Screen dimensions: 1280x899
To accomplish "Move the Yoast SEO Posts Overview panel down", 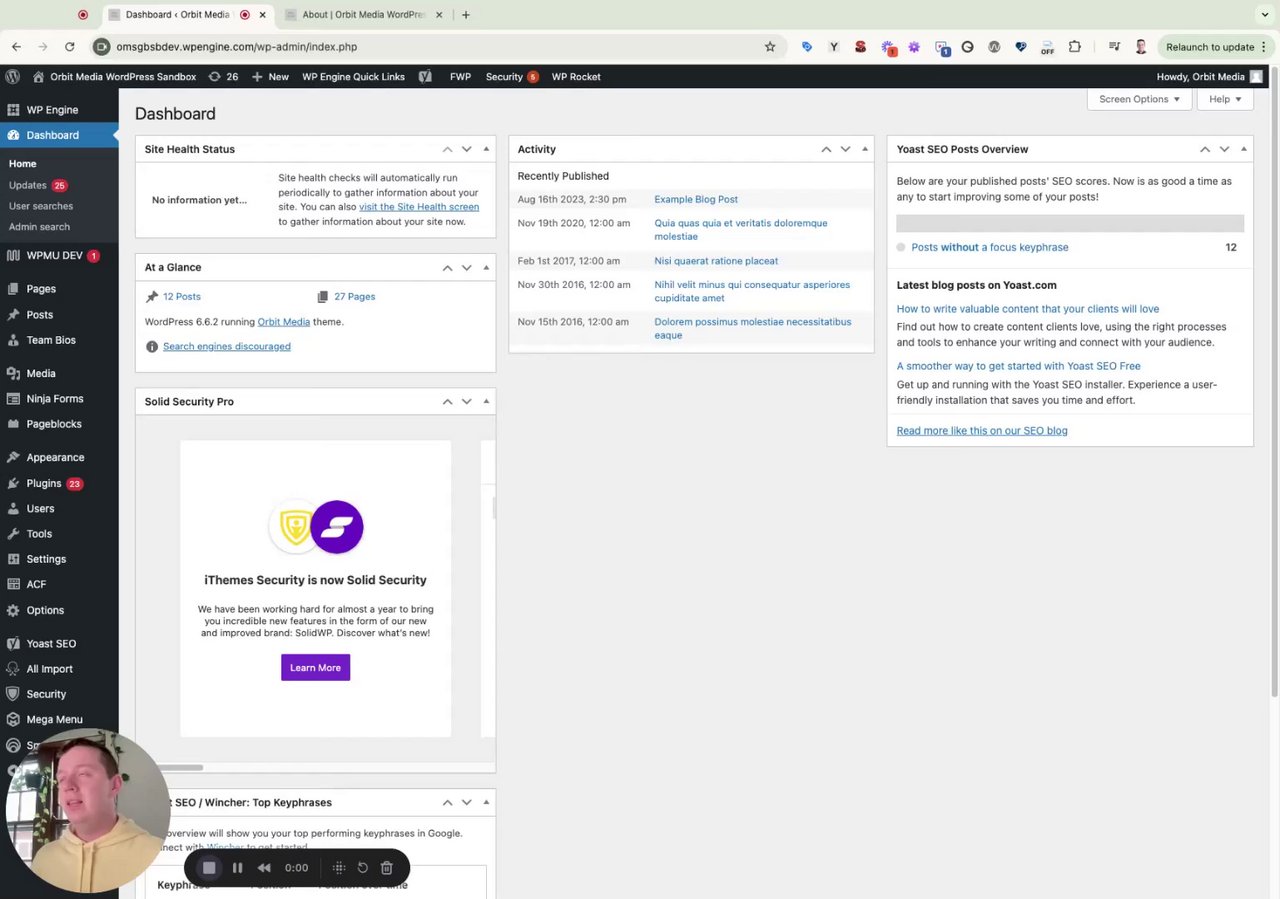I will [x=1224, y=149].
